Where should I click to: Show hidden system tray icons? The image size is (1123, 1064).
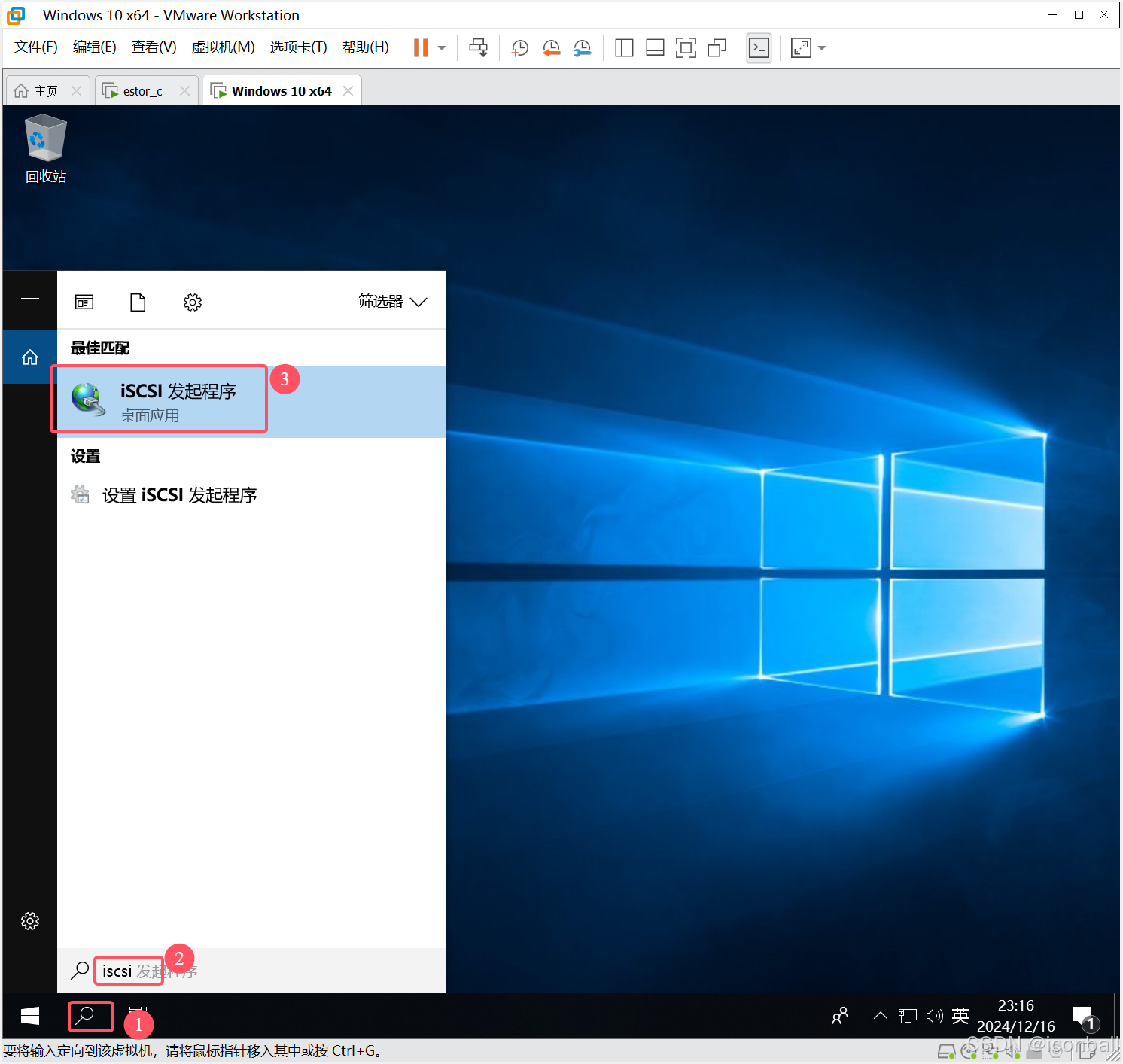point(880,1016)
